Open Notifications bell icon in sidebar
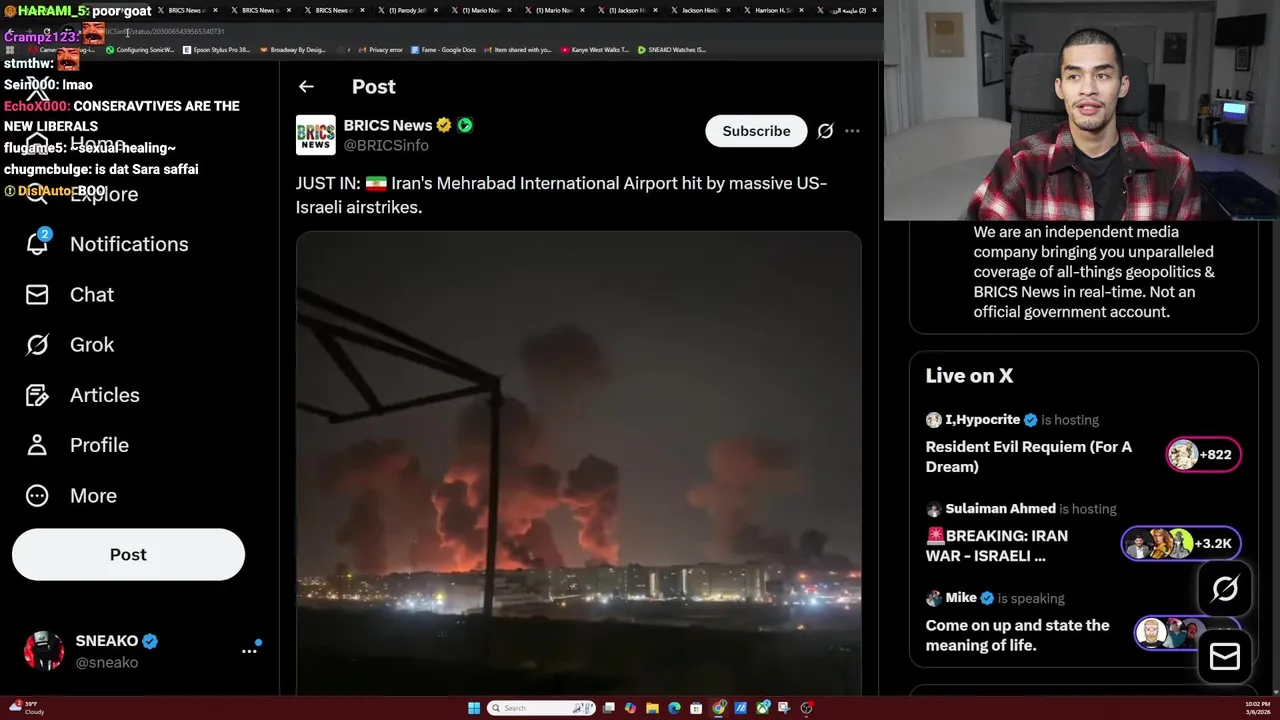 37,243
